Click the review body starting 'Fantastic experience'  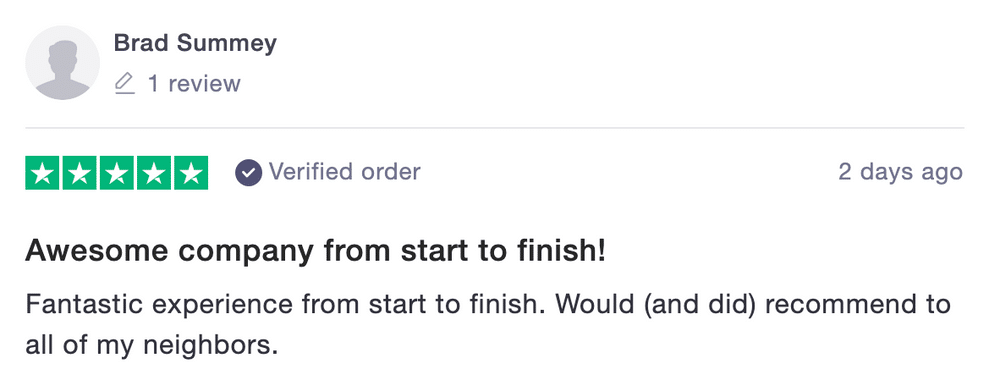pyautogui.click(x=488, y=325)
